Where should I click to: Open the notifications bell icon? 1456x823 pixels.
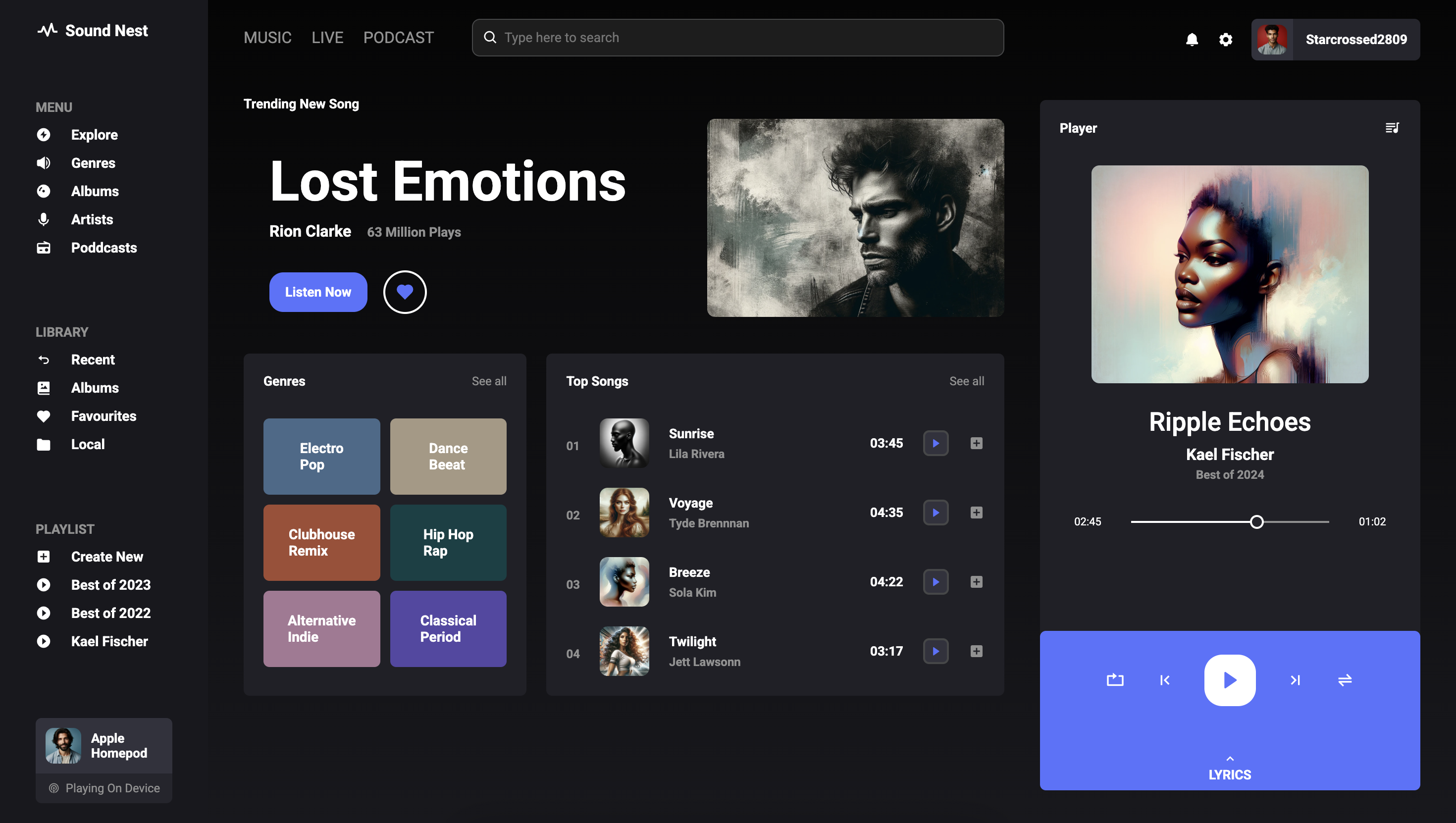tap(1192, 40)
